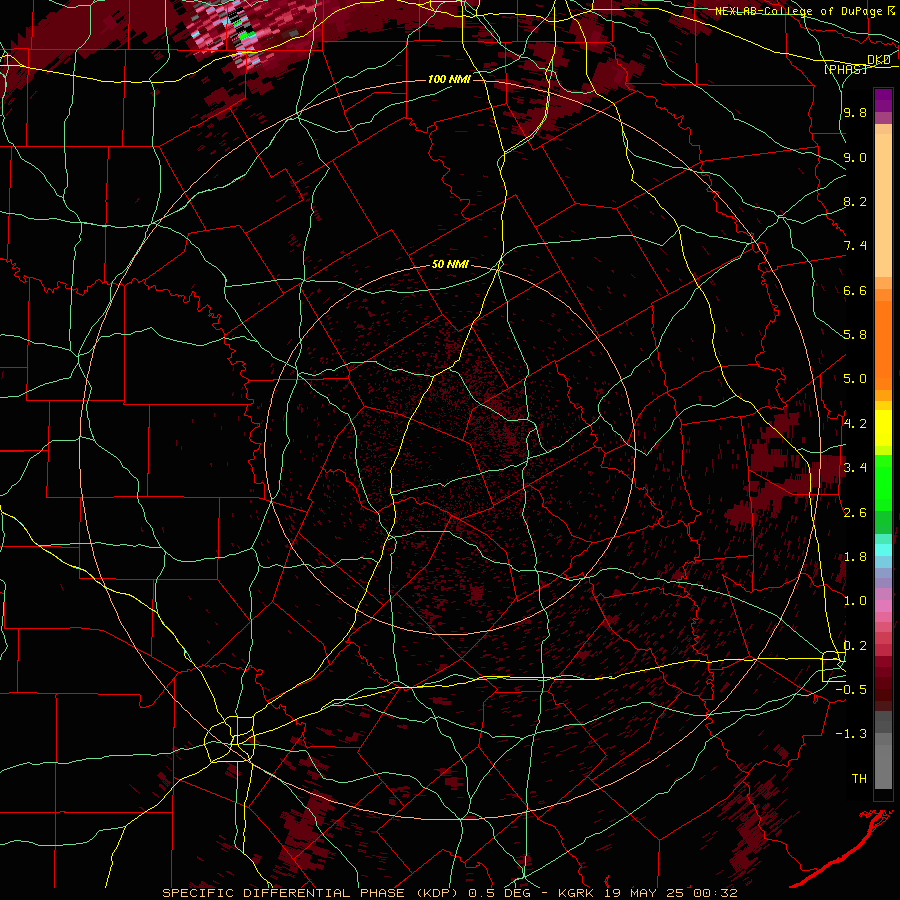Click the 4.2 value on the color scale
The width and height of the screenshot is (900, 900).
pyautogui.click(x=855, y=424)
